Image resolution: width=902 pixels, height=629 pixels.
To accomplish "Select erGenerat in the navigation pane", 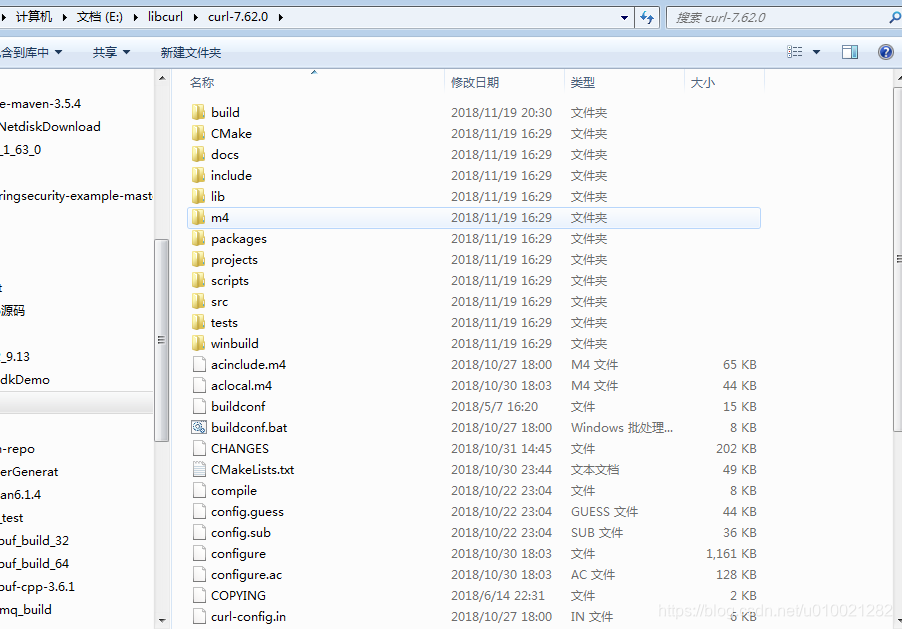I will pyautogui.click(x=29, y=471).
